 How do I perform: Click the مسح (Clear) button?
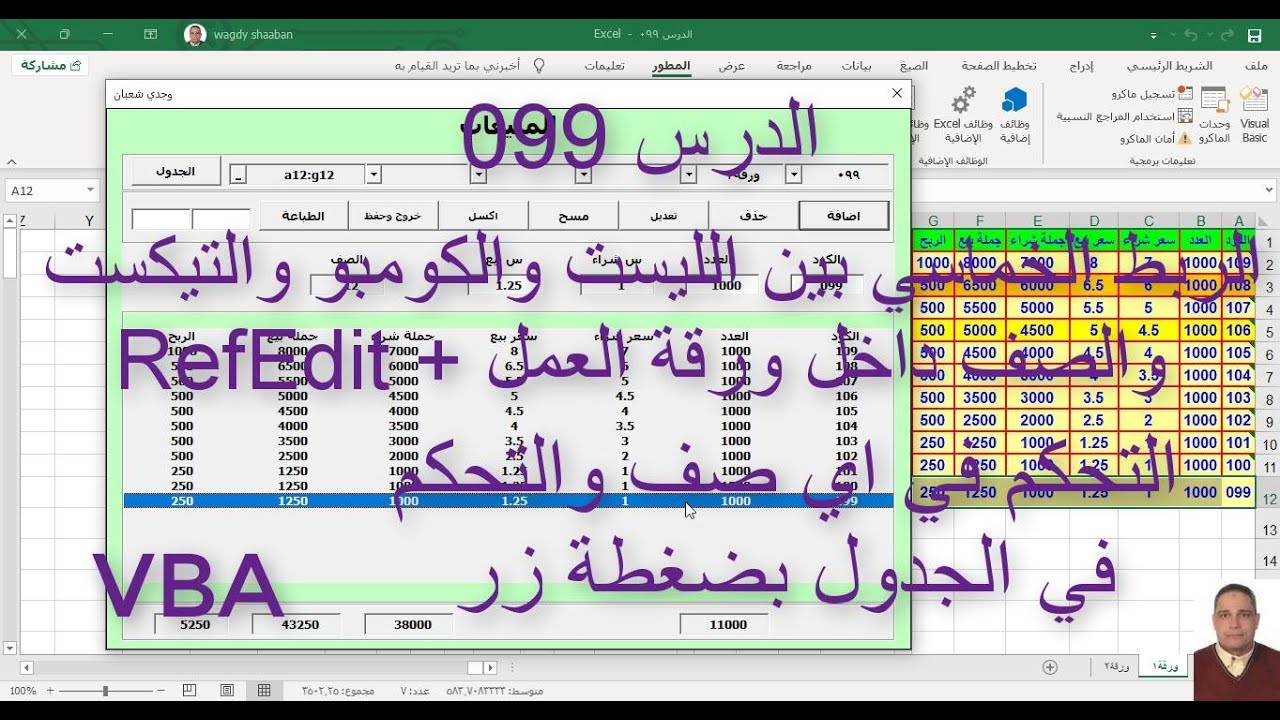point(574,216)
